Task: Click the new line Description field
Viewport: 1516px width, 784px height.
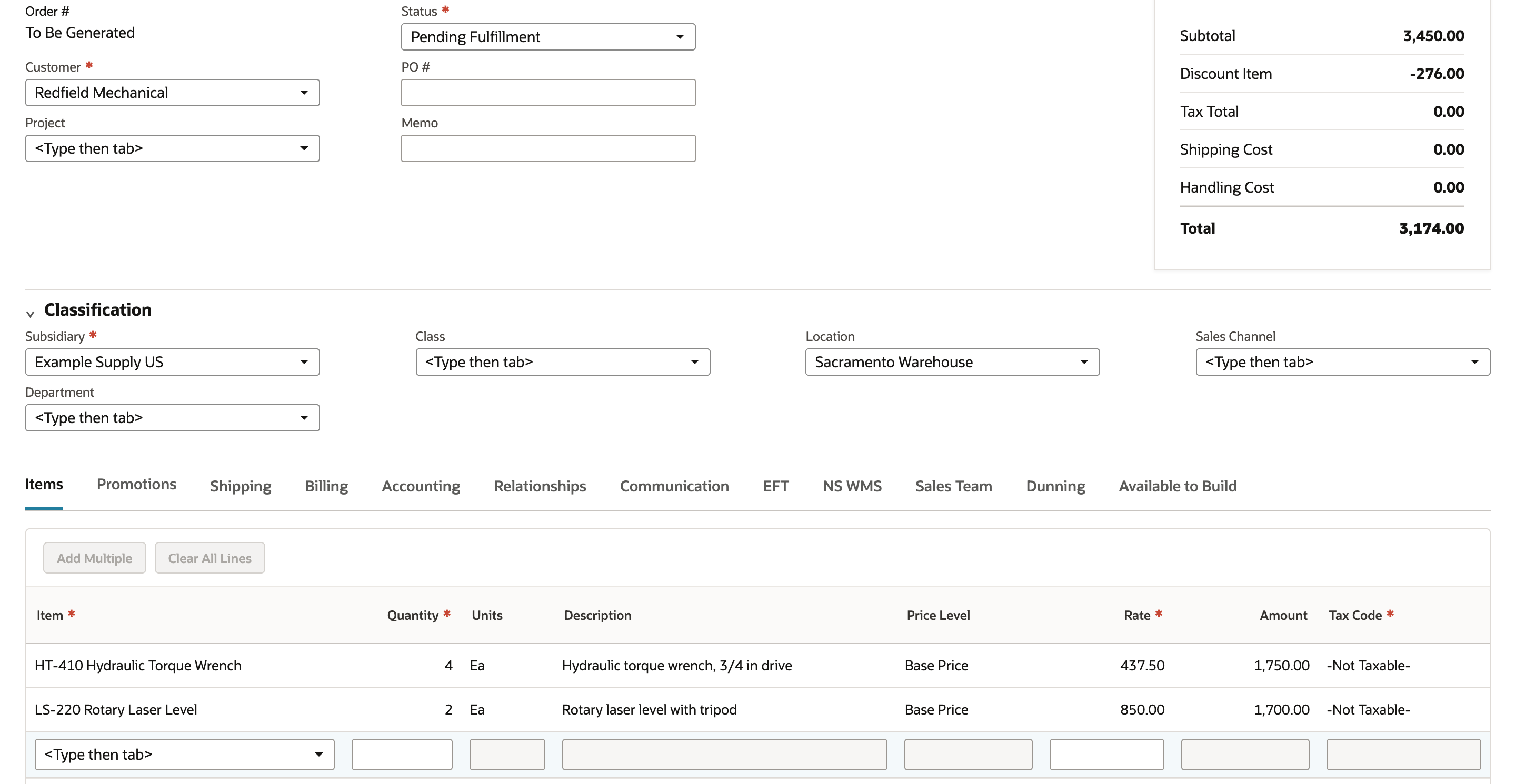Action: (724, 754)
